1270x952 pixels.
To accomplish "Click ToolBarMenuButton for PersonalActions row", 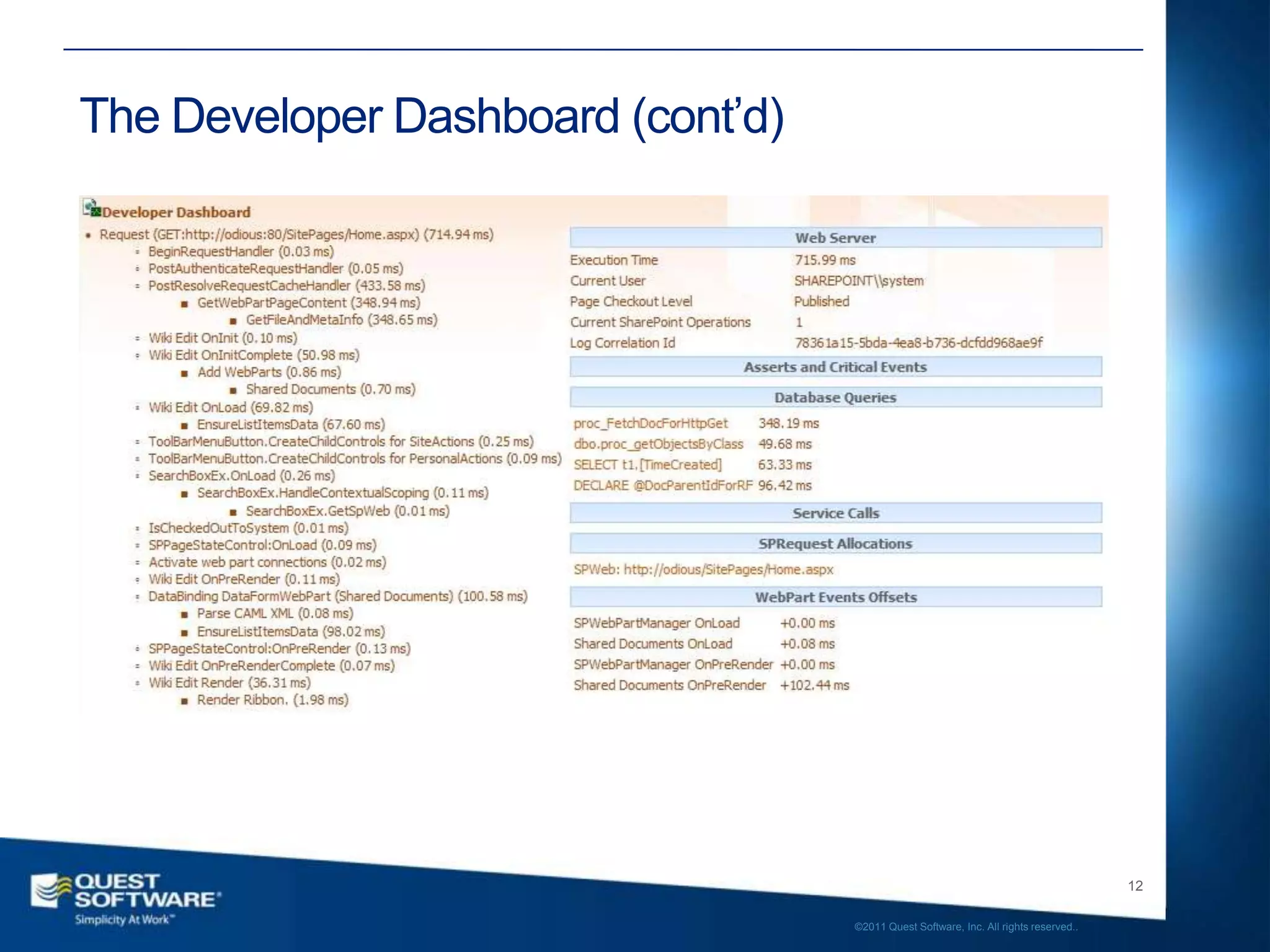I will pos(355,459).
